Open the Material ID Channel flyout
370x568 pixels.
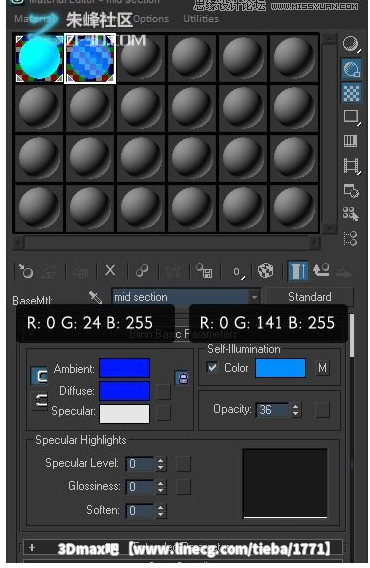click(237, 272)
